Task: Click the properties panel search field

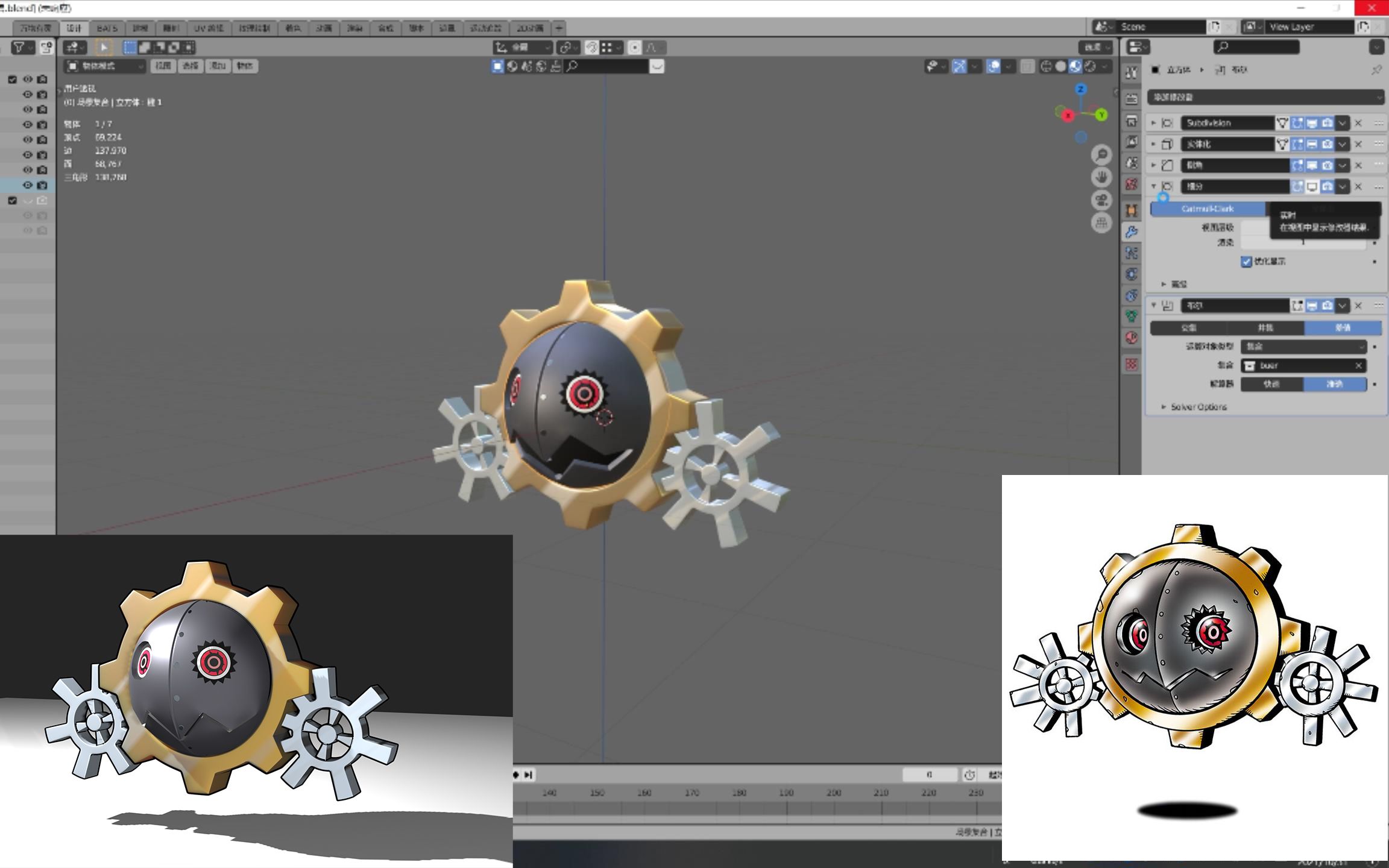Action: [1256, 47]
